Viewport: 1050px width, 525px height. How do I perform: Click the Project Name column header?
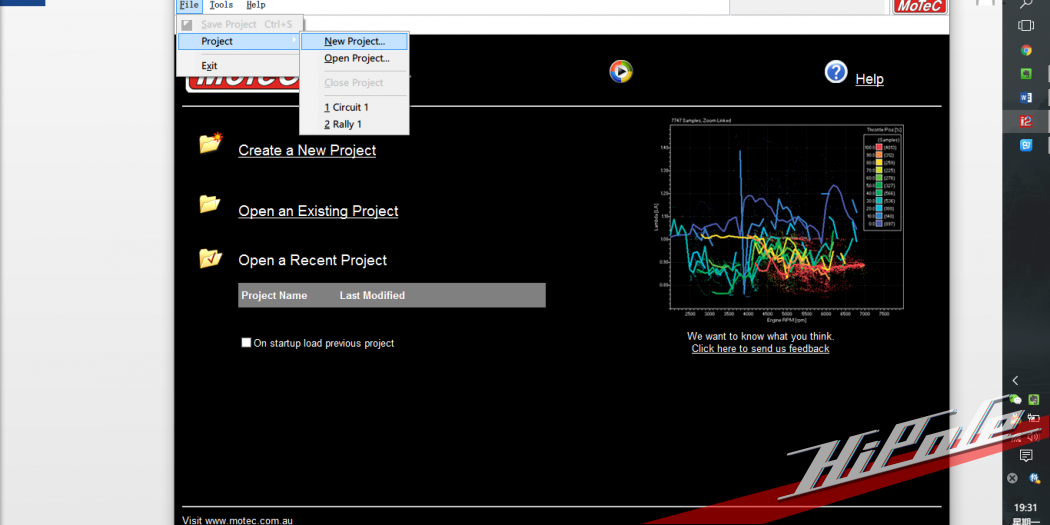tap(275, 295)
